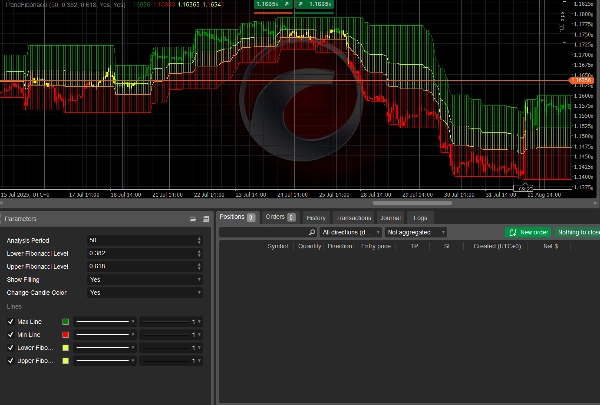Click the scroll-right arrow of chart scrollbar
The image size is (600, 405).
[596, 203]
